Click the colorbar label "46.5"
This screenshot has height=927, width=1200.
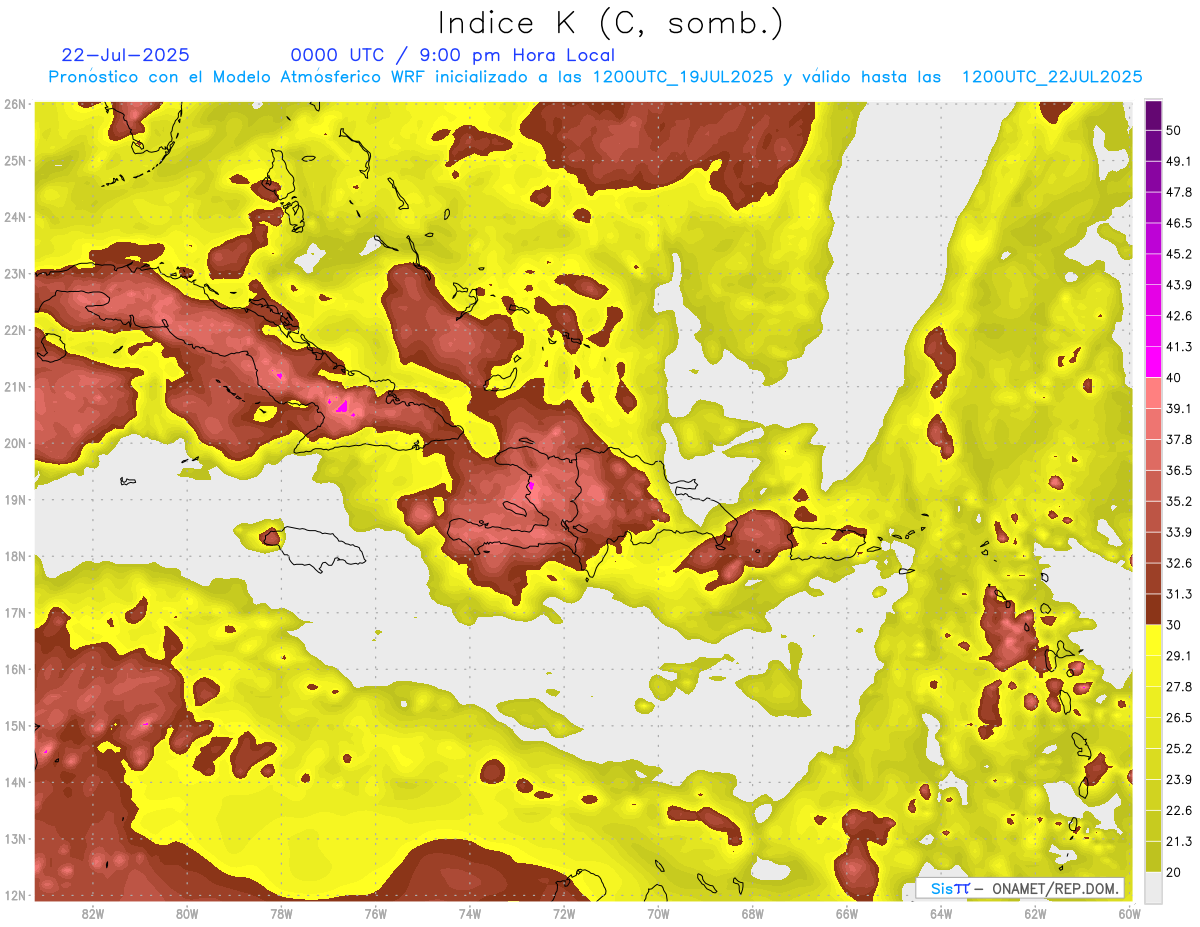click(x=1179, y=223)
